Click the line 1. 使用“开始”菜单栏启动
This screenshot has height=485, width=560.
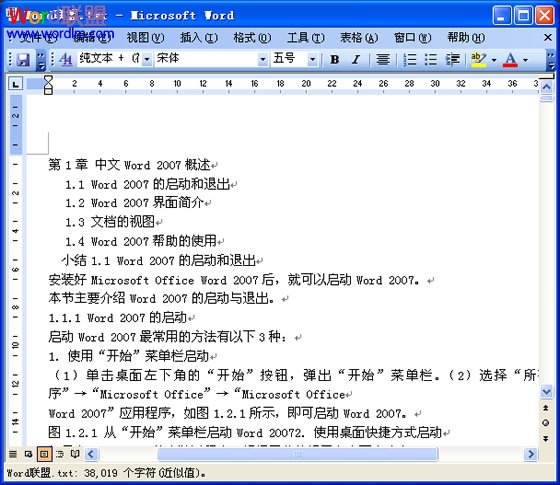click(x=129, y=356)
